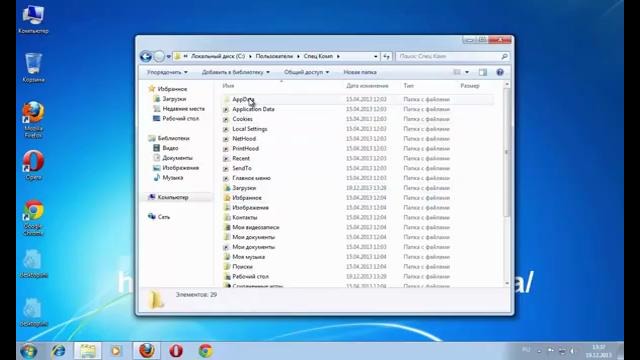Open Mozilla Firefox desktop shortcut
Viewport: 640px width, 360px height.
33,120
